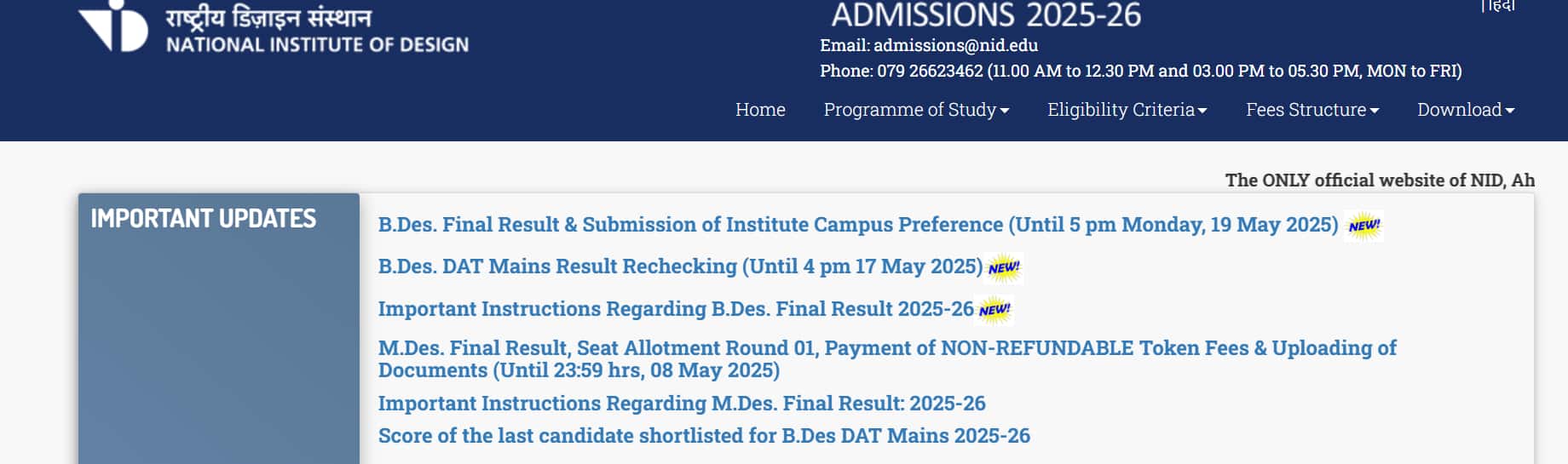Screen dimensions: 1568x464
Task: Click the Important Updates panel heading
Action: pyautogui.click(x=204, y=219)
